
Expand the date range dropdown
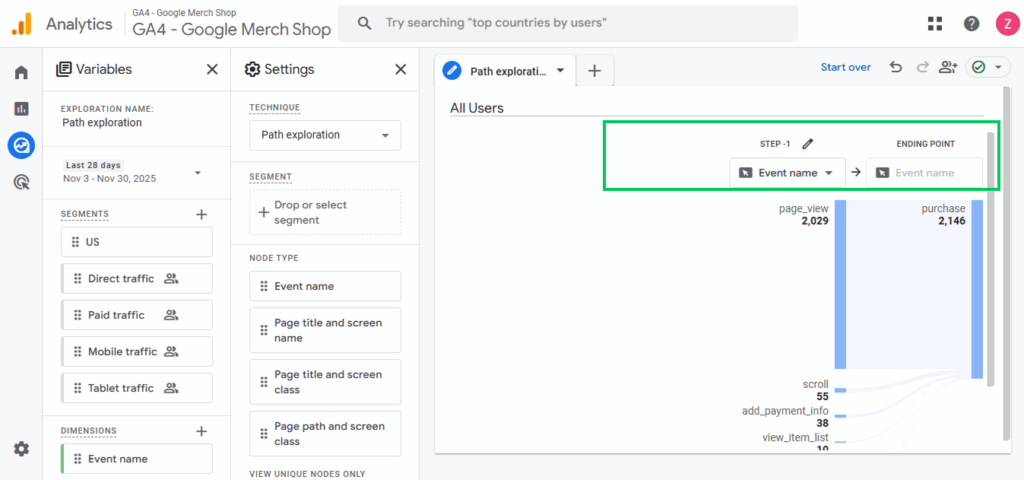coord(197,172)
